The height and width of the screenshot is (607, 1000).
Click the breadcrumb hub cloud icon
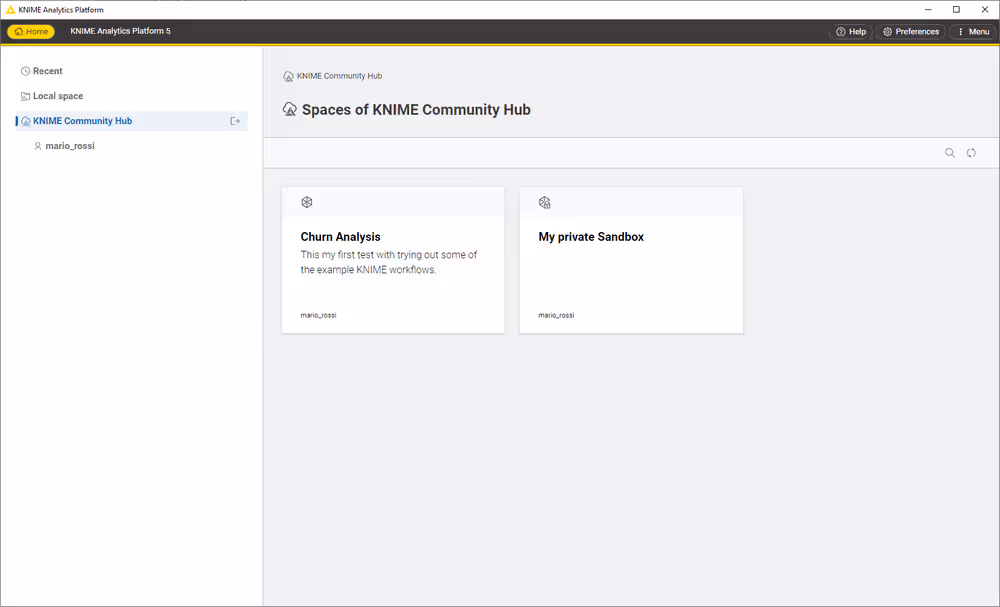[289, 76]
